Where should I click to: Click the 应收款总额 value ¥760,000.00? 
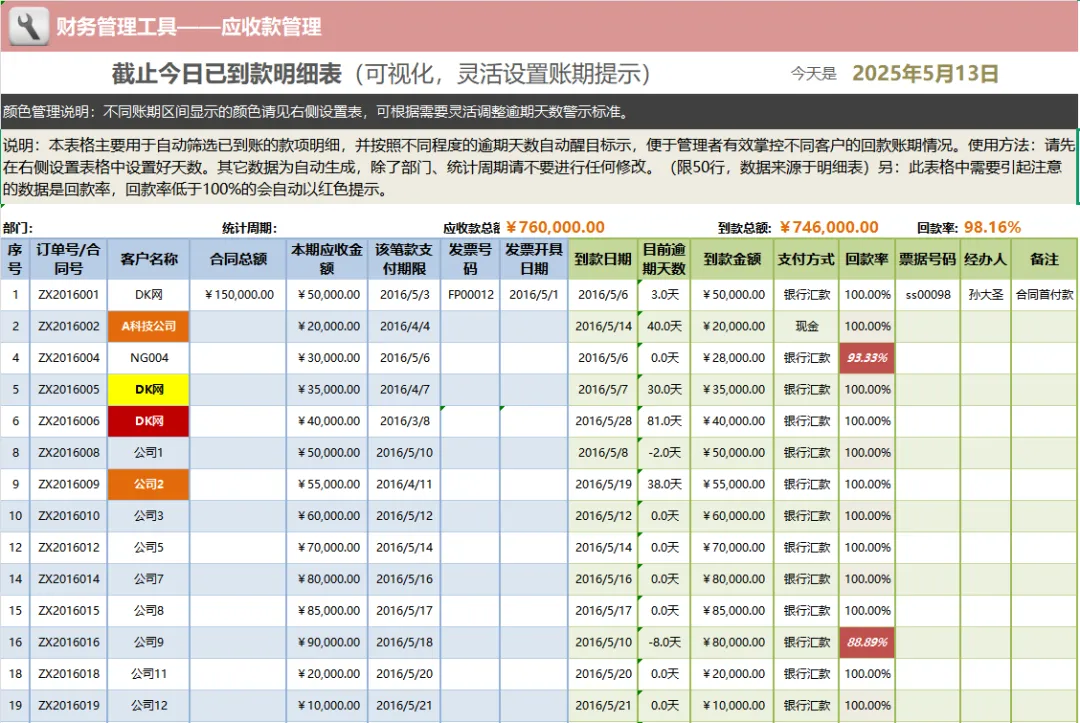[x=555, y=227]
